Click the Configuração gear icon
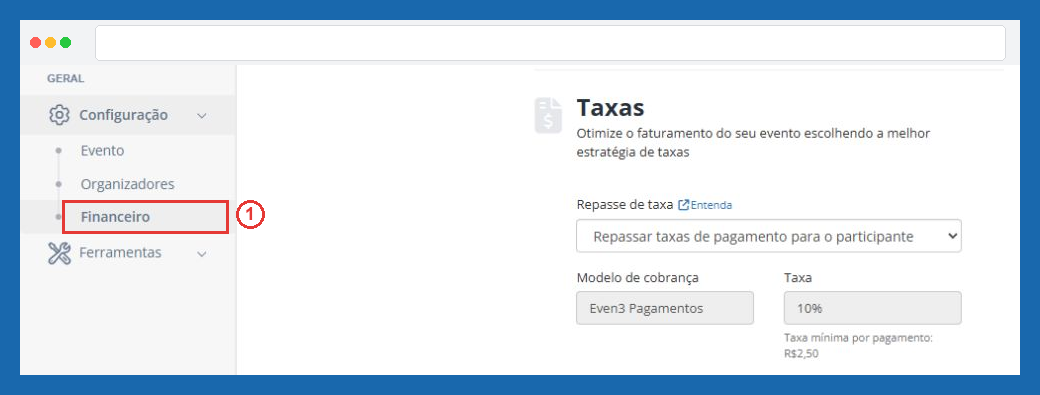 59,115
